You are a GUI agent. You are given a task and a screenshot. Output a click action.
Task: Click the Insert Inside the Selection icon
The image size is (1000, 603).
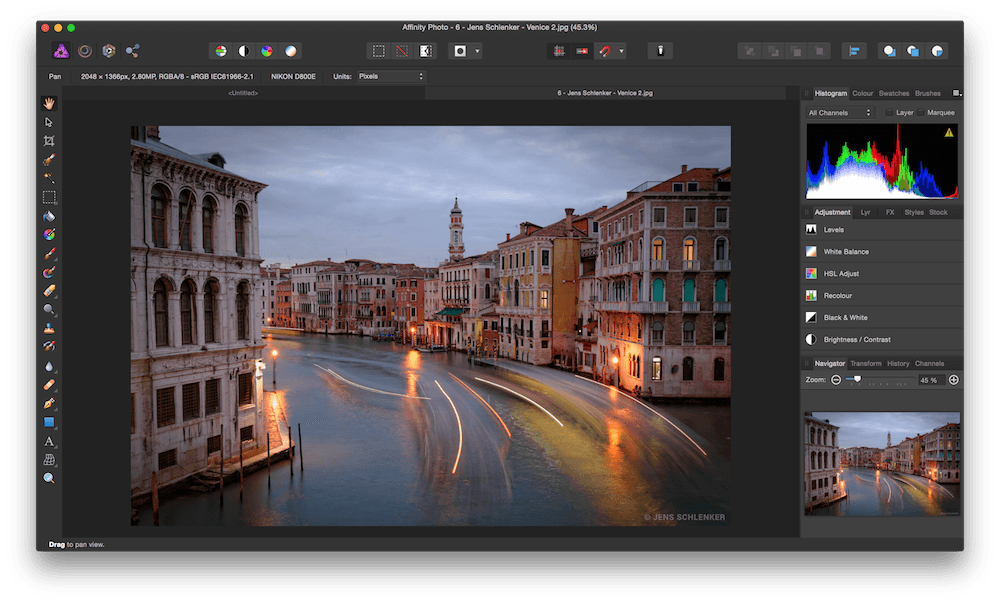[x=937, y=51]
